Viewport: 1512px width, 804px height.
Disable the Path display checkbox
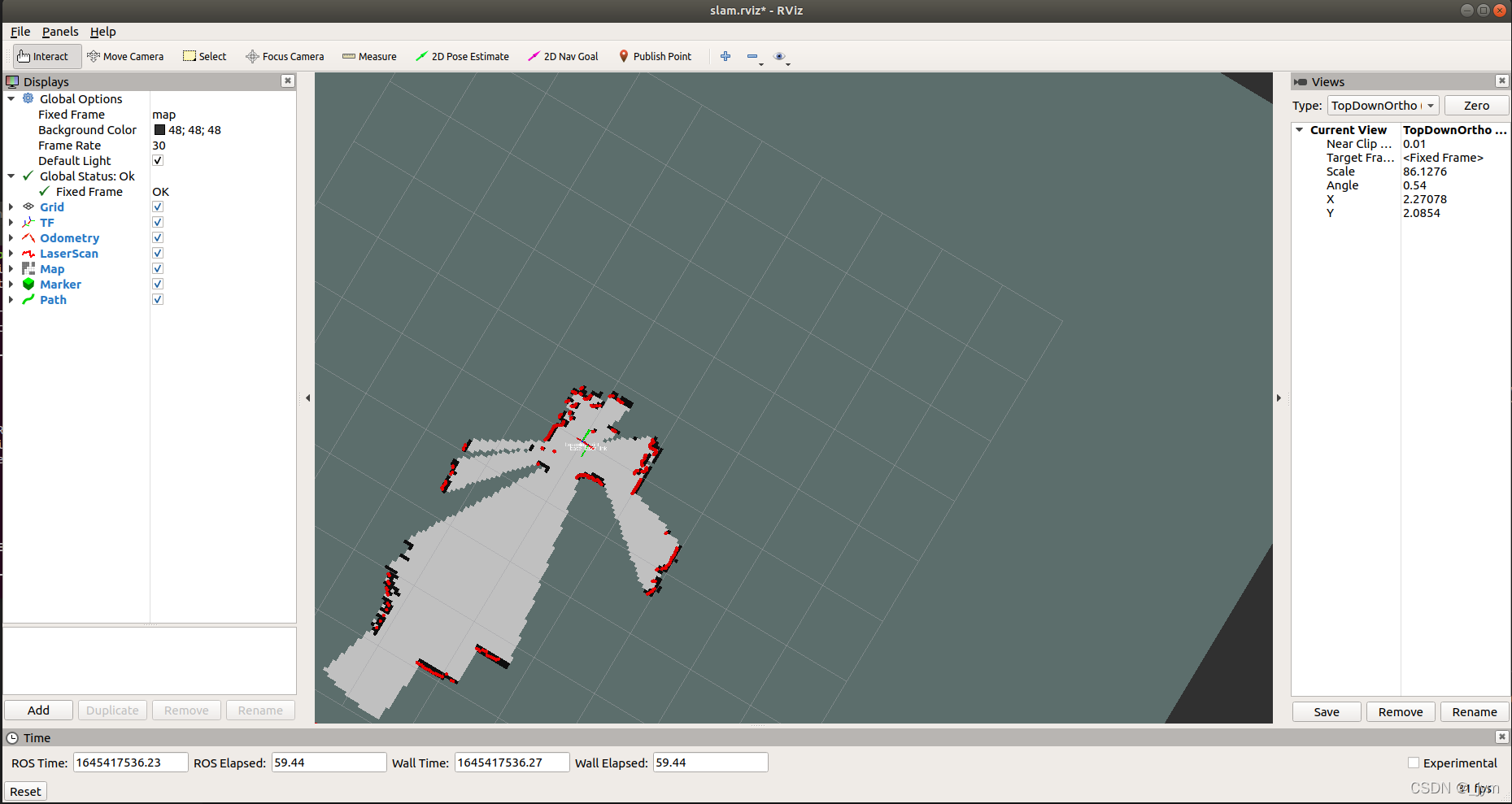[x=158, y=299]
